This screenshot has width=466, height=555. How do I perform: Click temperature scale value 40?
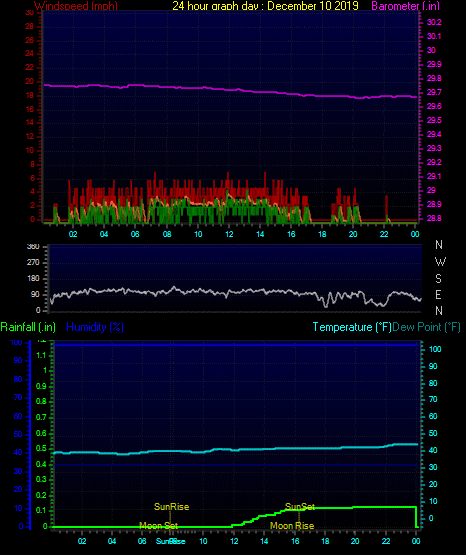[x=433, y=451]
